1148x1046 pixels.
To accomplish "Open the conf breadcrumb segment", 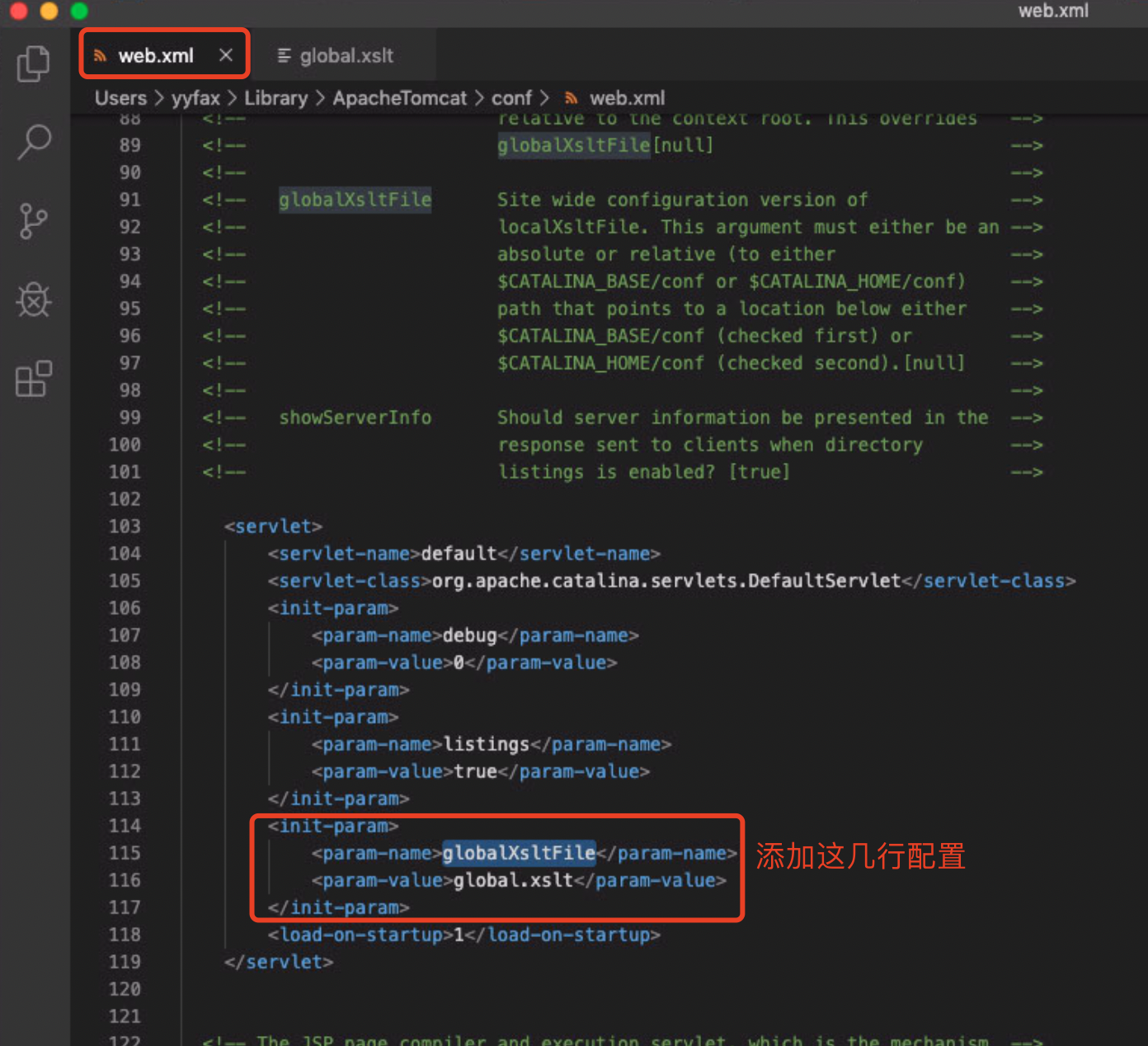I will coord(511,98).
